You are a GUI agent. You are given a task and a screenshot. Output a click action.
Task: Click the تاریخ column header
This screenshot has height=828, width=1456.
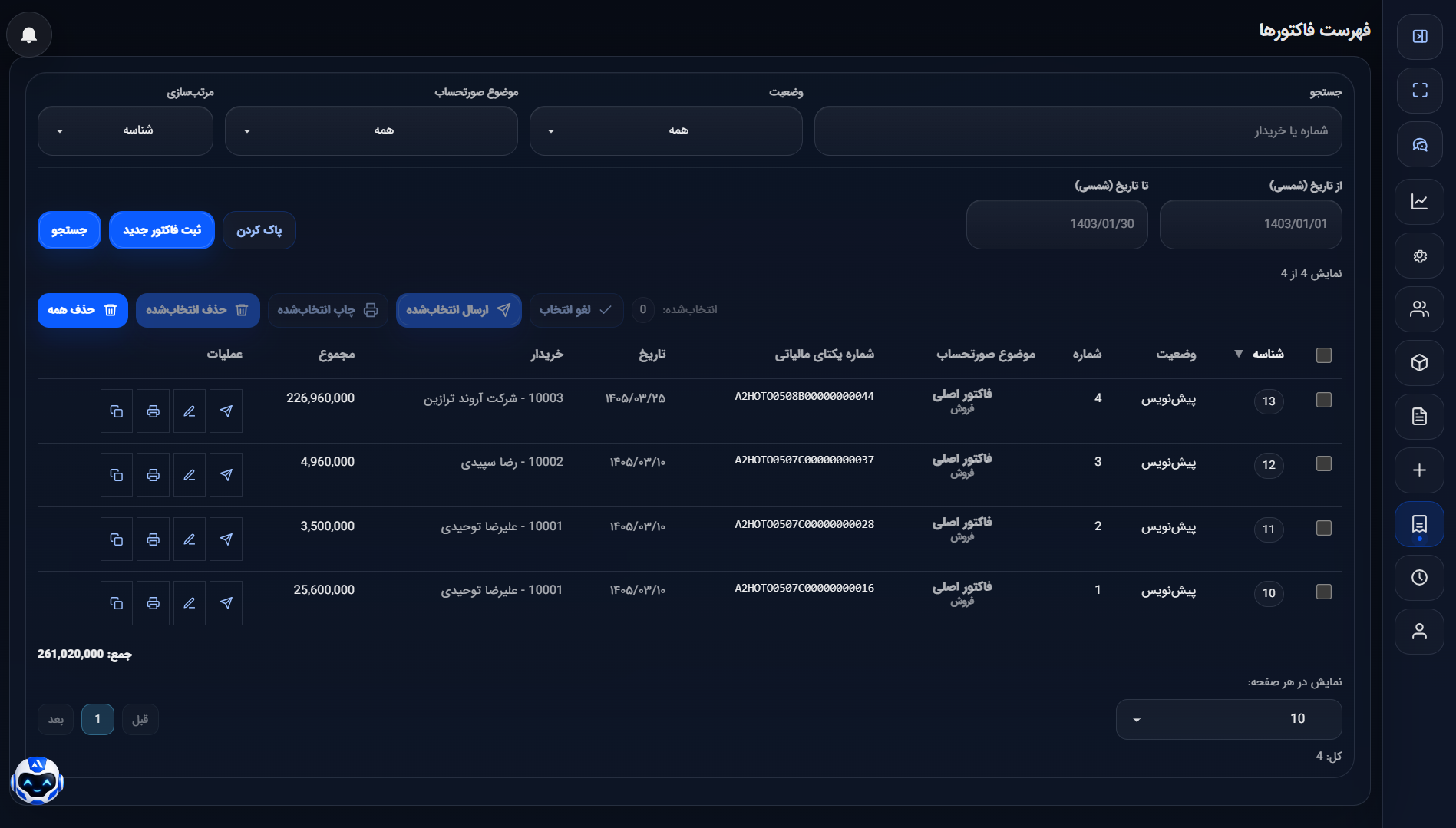point(652,354)
